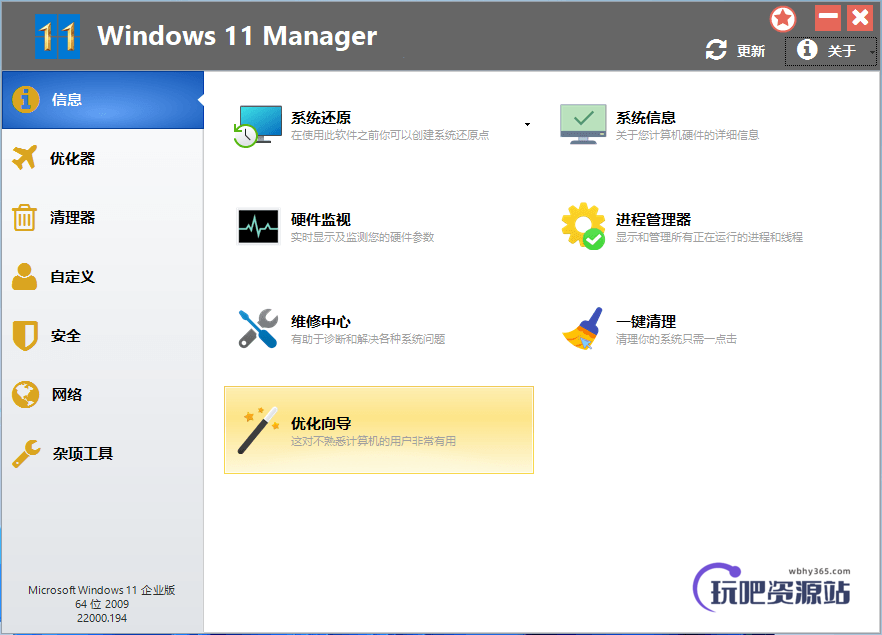The width and height of the screenshot is (882, 635).
Task: Click the 信息 sidebar info icon
Action: click(26, 100)
